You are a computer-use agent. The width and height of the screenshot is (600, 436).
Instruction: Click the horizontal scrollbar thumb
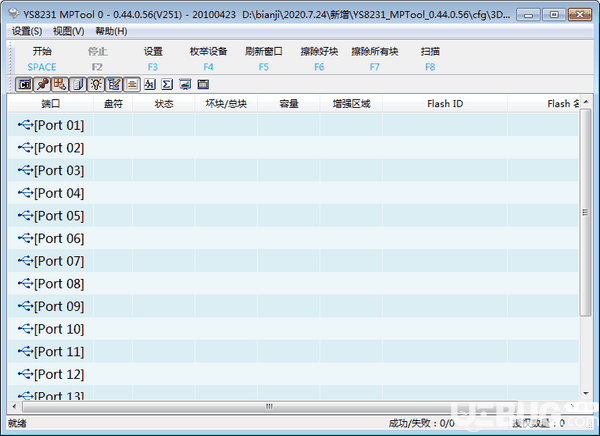(x=270, y=406)
